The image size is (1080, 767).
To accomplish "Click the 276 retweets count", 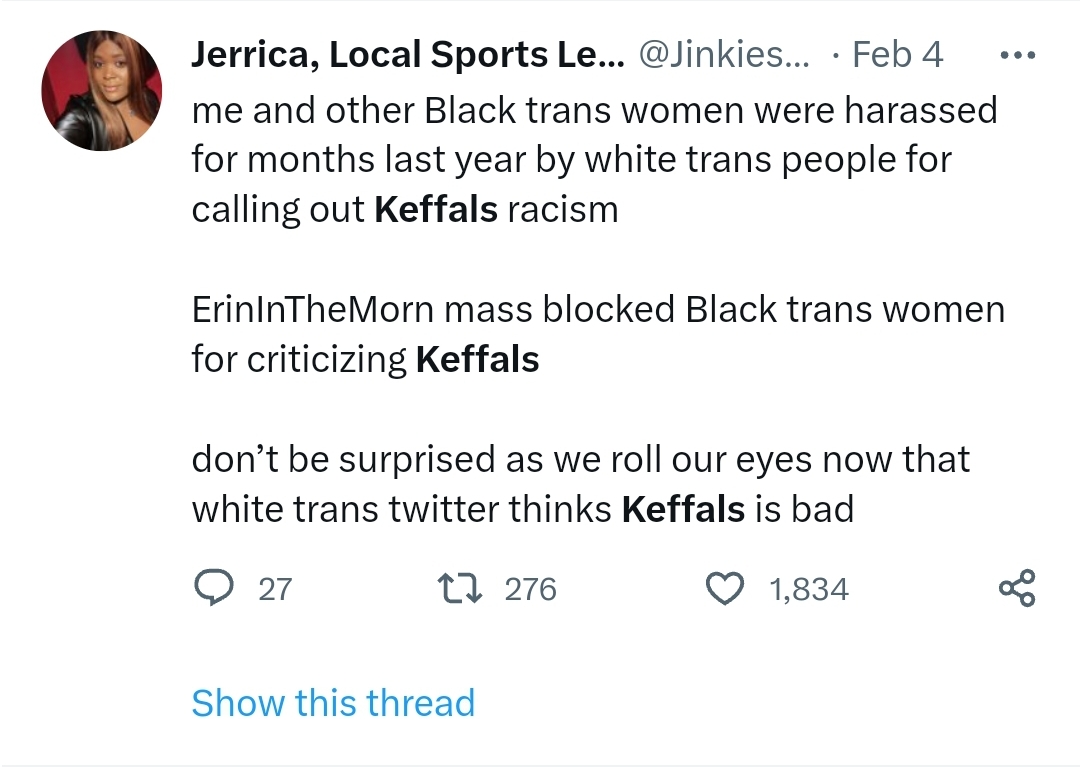I will (530, 590).
